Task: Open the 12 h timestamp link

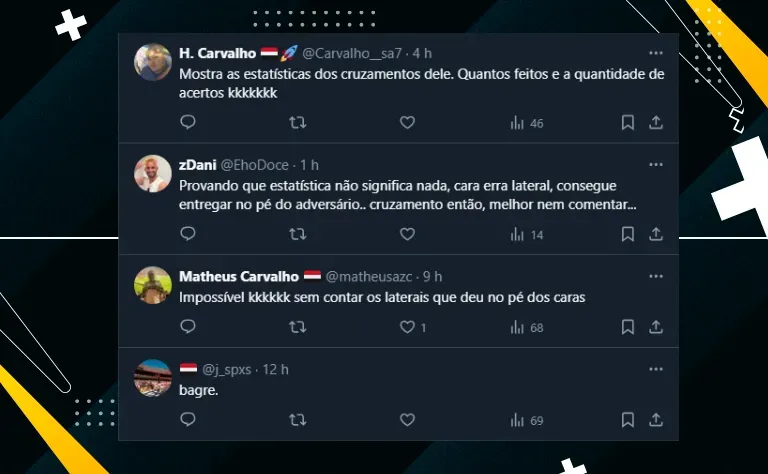Action: 275,369
